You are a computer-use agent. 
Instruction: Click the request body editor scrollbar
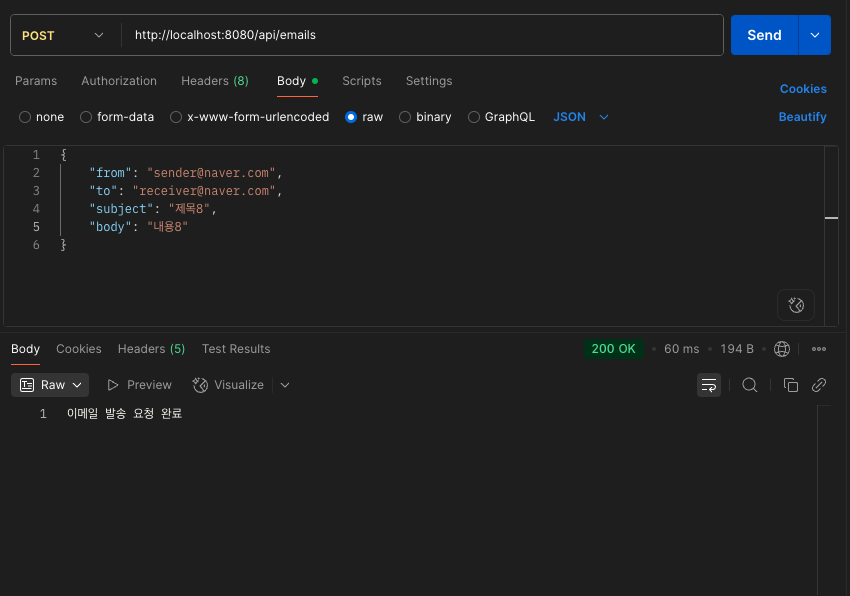pos(832,235)
